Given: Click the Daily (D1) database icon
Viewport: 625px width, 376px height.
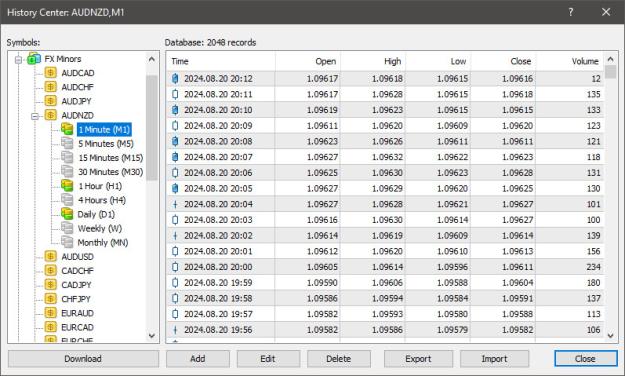Looking at the screenshot, I should pyautogui.click(x=67, y=214).
